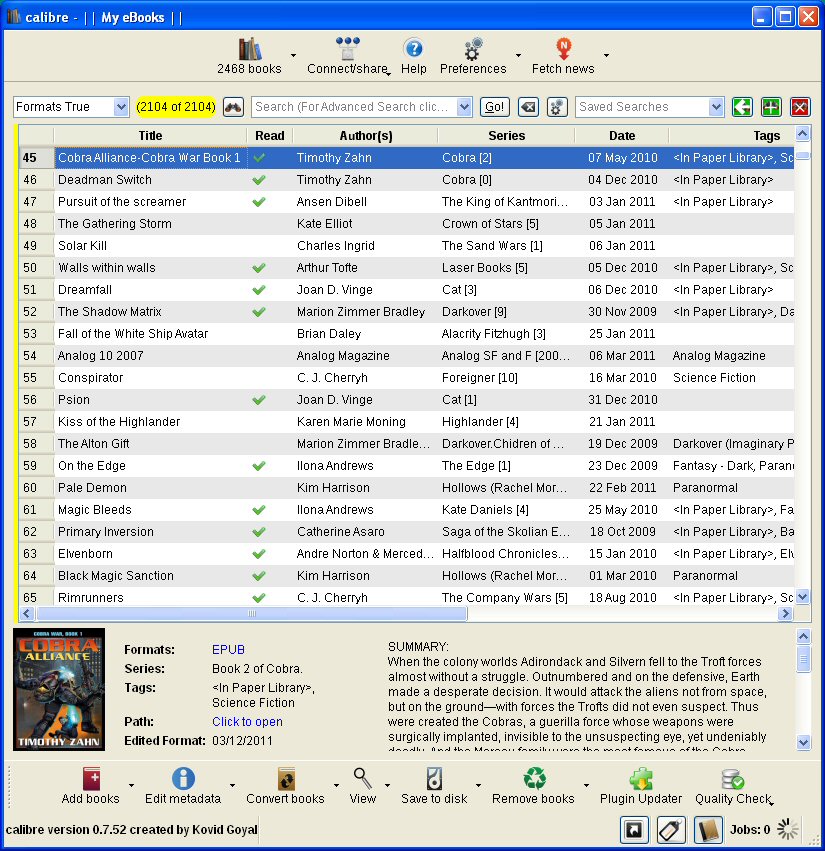Open the Saved Searches dropdown
The height and width of the screenshot is (851, 825).
point(650,107)
